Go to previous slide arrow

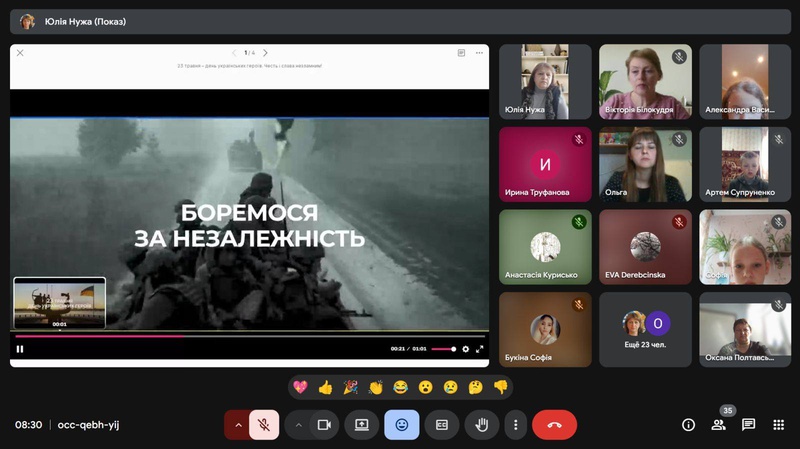(234, 53)
